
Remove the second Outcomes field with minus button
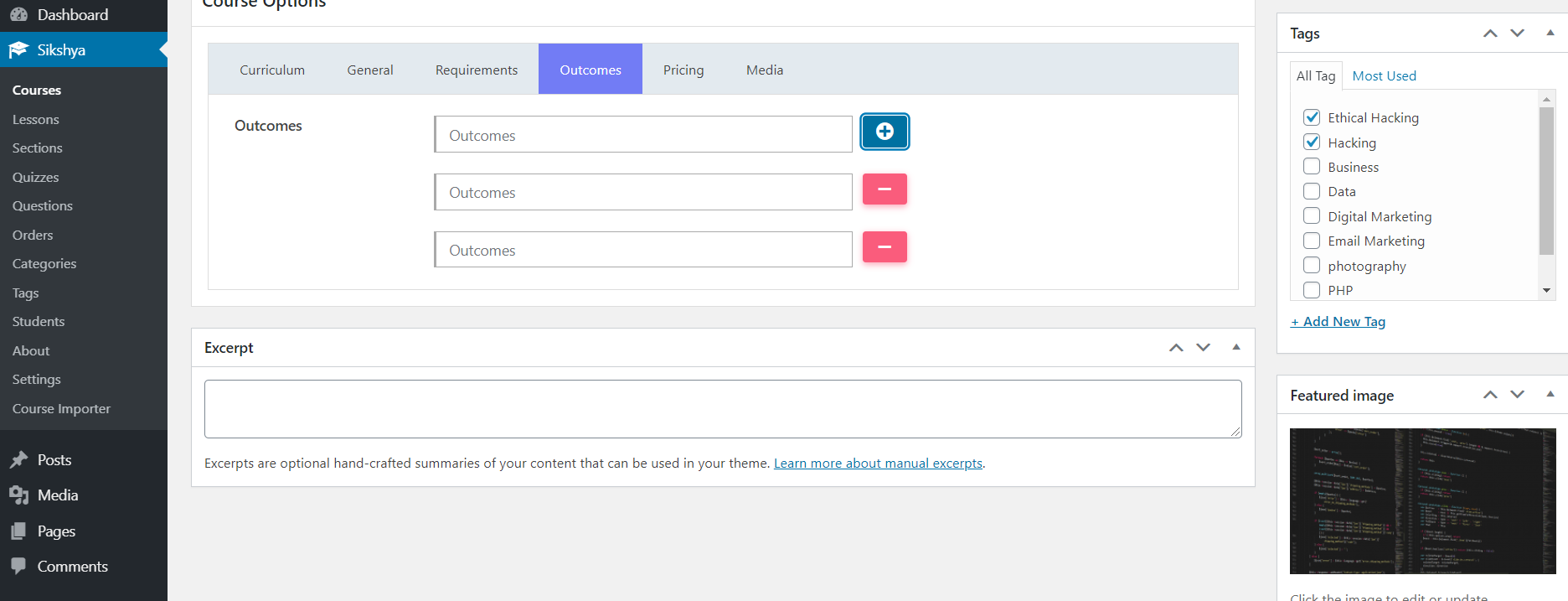coord(885,189)
